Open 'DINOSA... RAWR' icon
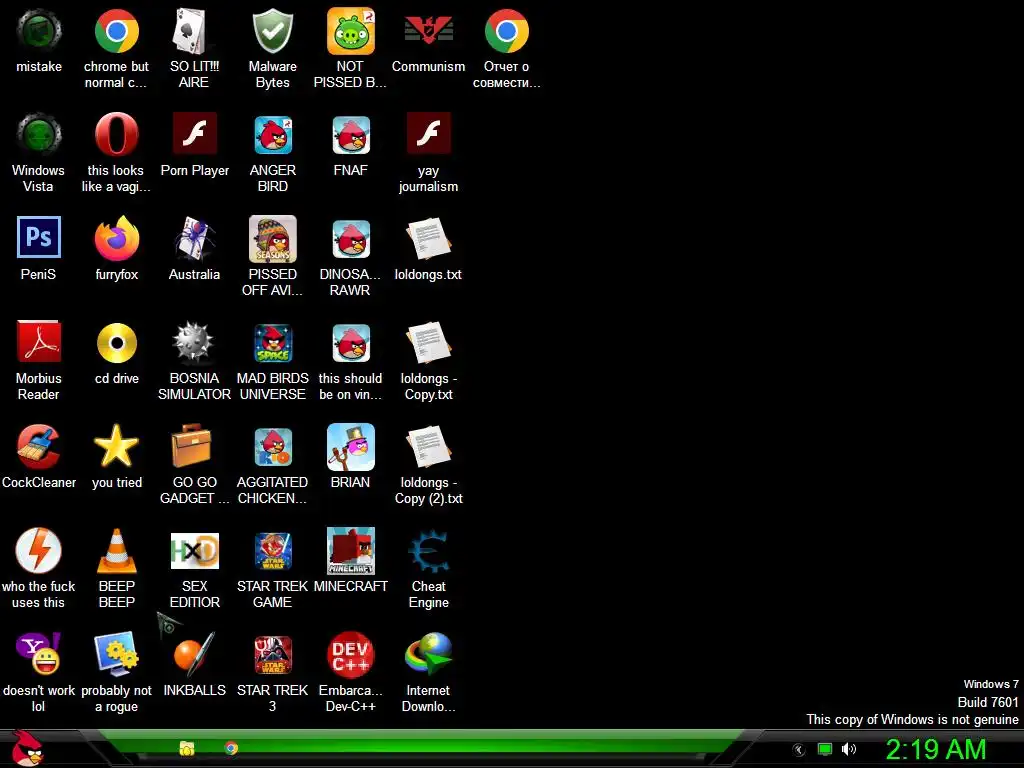This screenshot has width=1024, height=768. 351,239
